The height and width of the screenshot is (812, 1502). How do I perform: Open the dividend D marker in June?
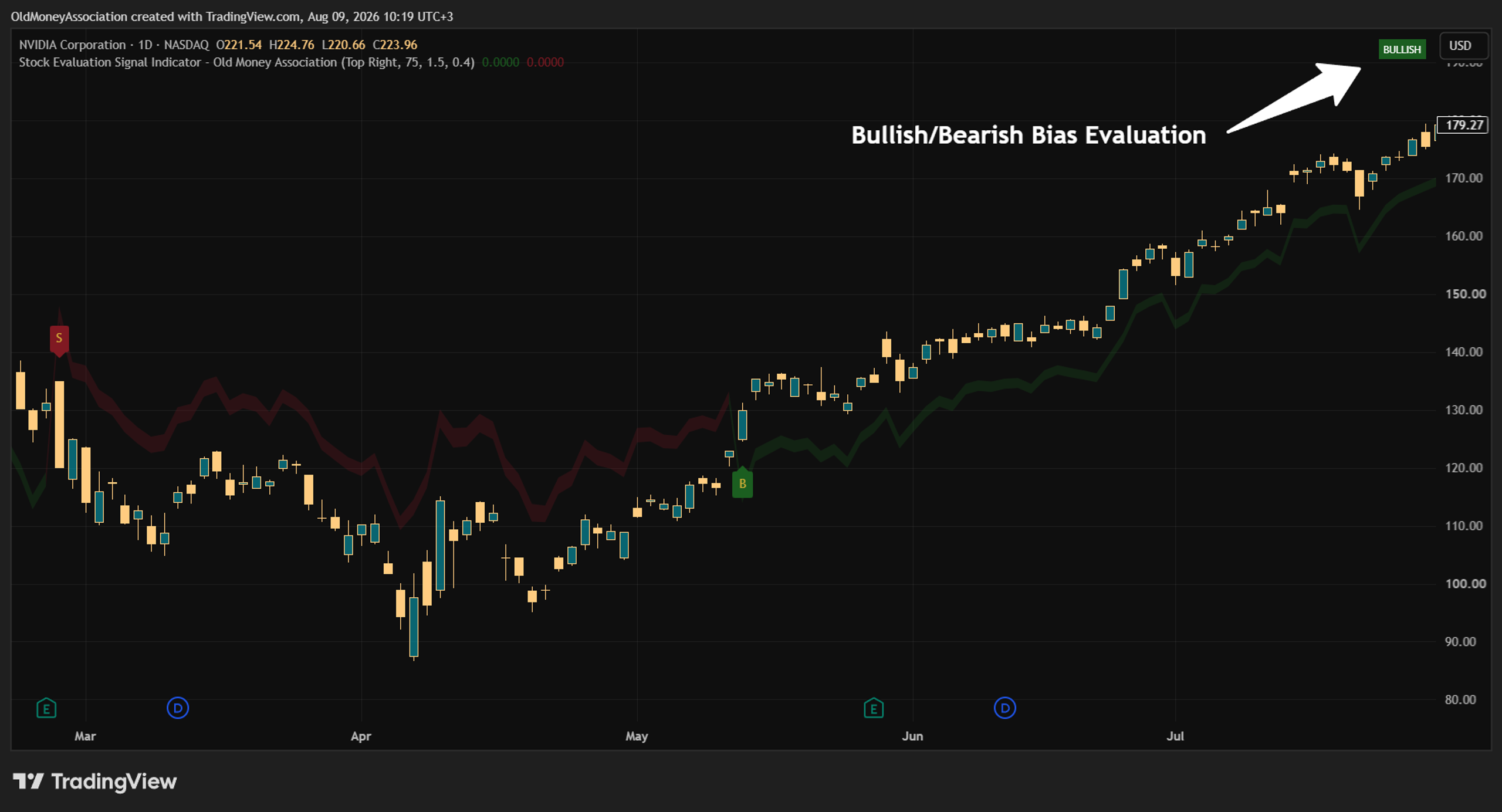click(1005, 708)
